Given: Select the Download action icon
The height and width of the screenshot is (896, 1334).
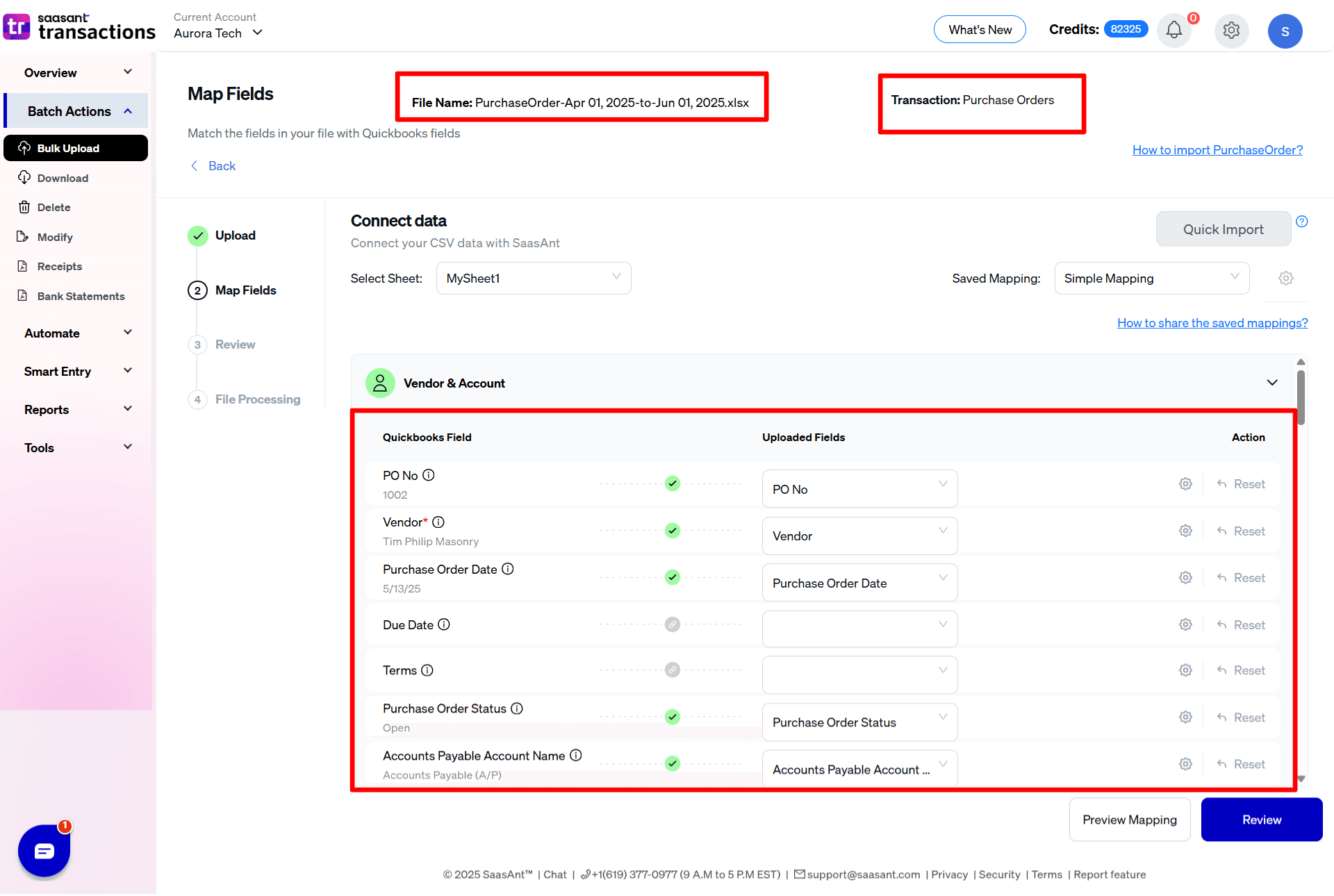Looking at the screenshot, I should [24, 178].
